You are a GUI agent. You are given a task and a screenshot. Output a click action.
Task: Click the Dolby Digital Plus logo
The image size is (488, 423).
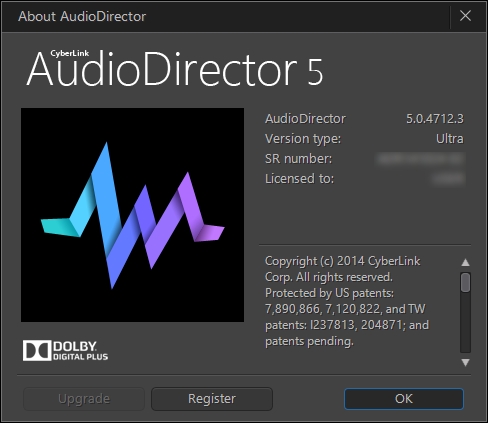coord(65,351)
